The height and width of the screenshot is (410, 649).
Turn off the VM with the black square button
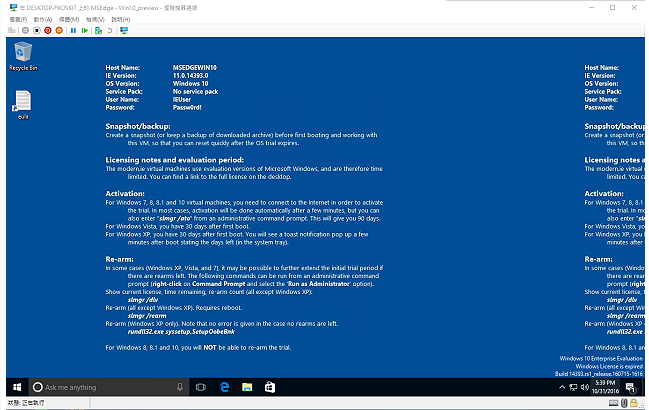tap(36, 31)
